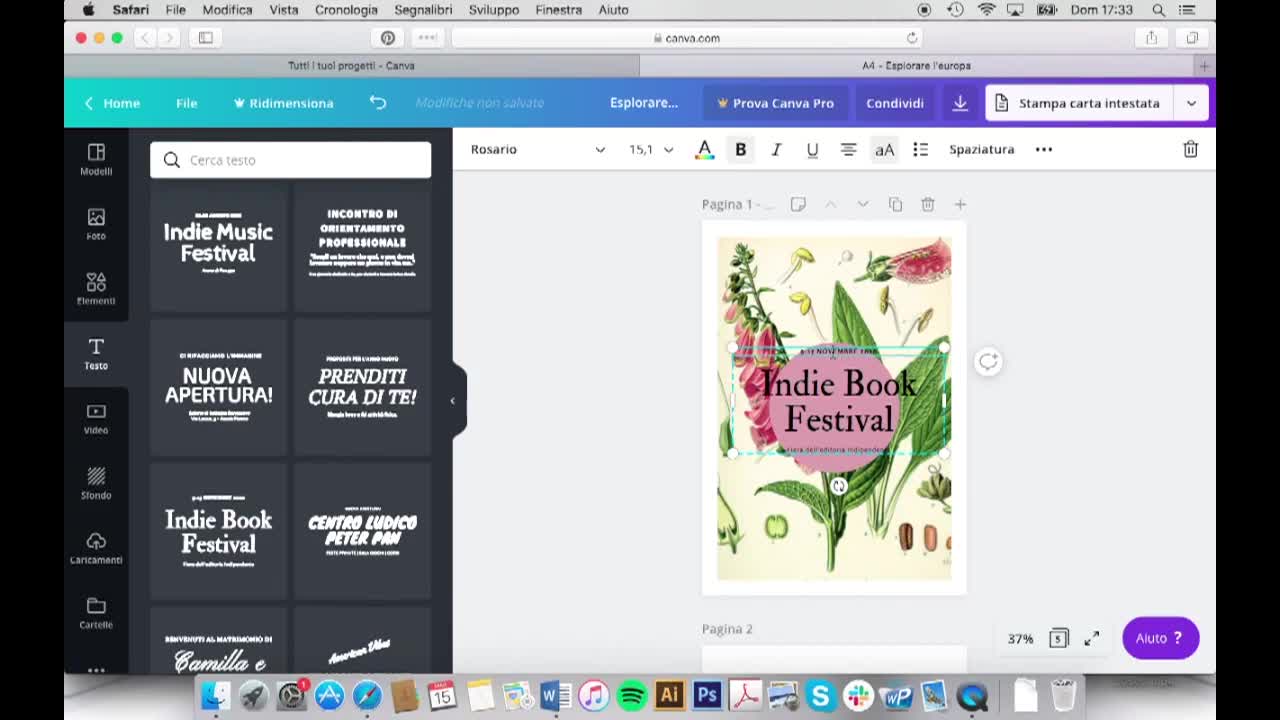Select Centro Ludico Peter Pan template
1280x720 pixels.
tap(362, 530)
